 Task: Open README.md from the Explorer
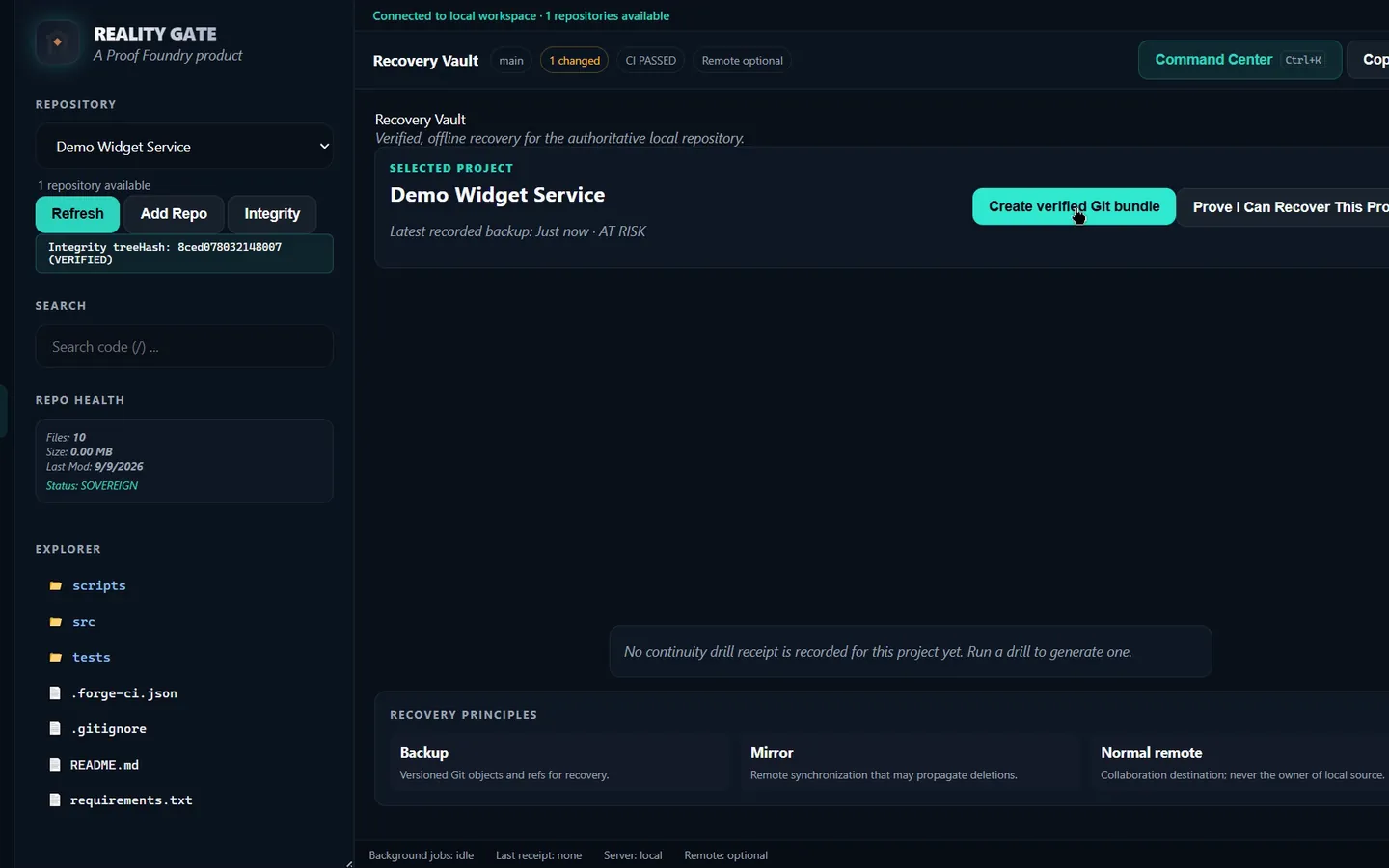104,765
